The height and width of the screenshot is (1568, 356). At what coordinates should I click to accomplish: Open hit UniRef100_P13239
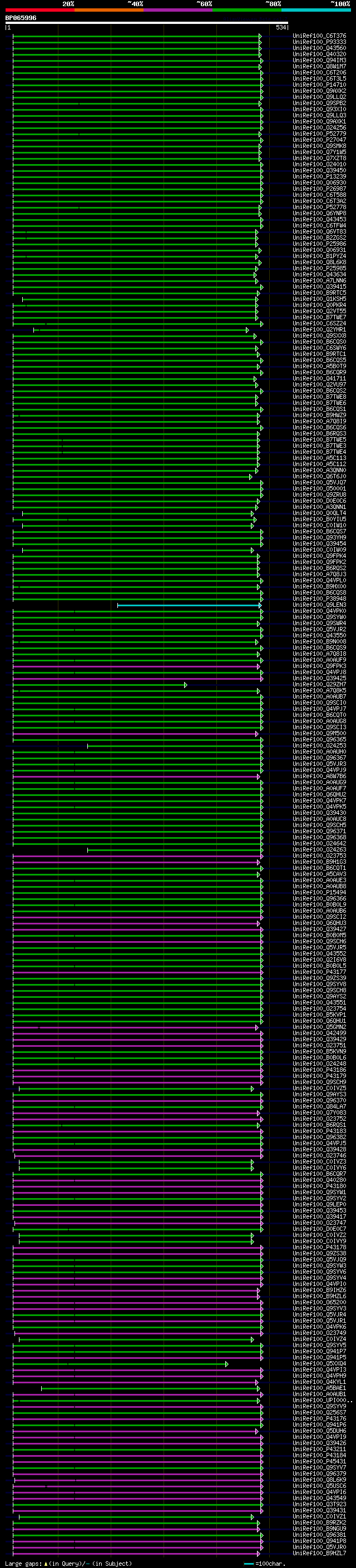[319, 176]
